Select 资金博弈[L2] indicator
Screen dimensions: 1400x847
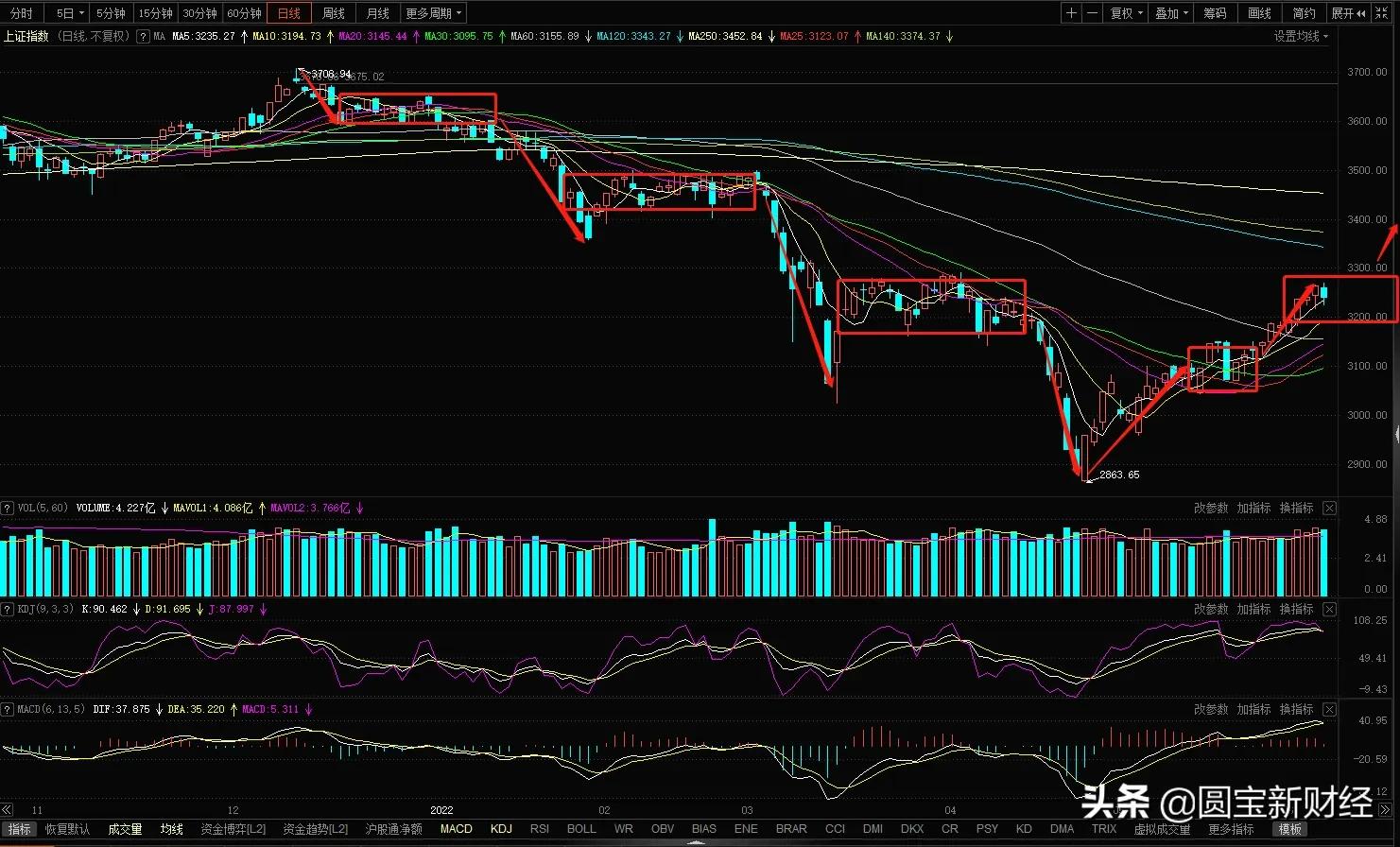233,829
